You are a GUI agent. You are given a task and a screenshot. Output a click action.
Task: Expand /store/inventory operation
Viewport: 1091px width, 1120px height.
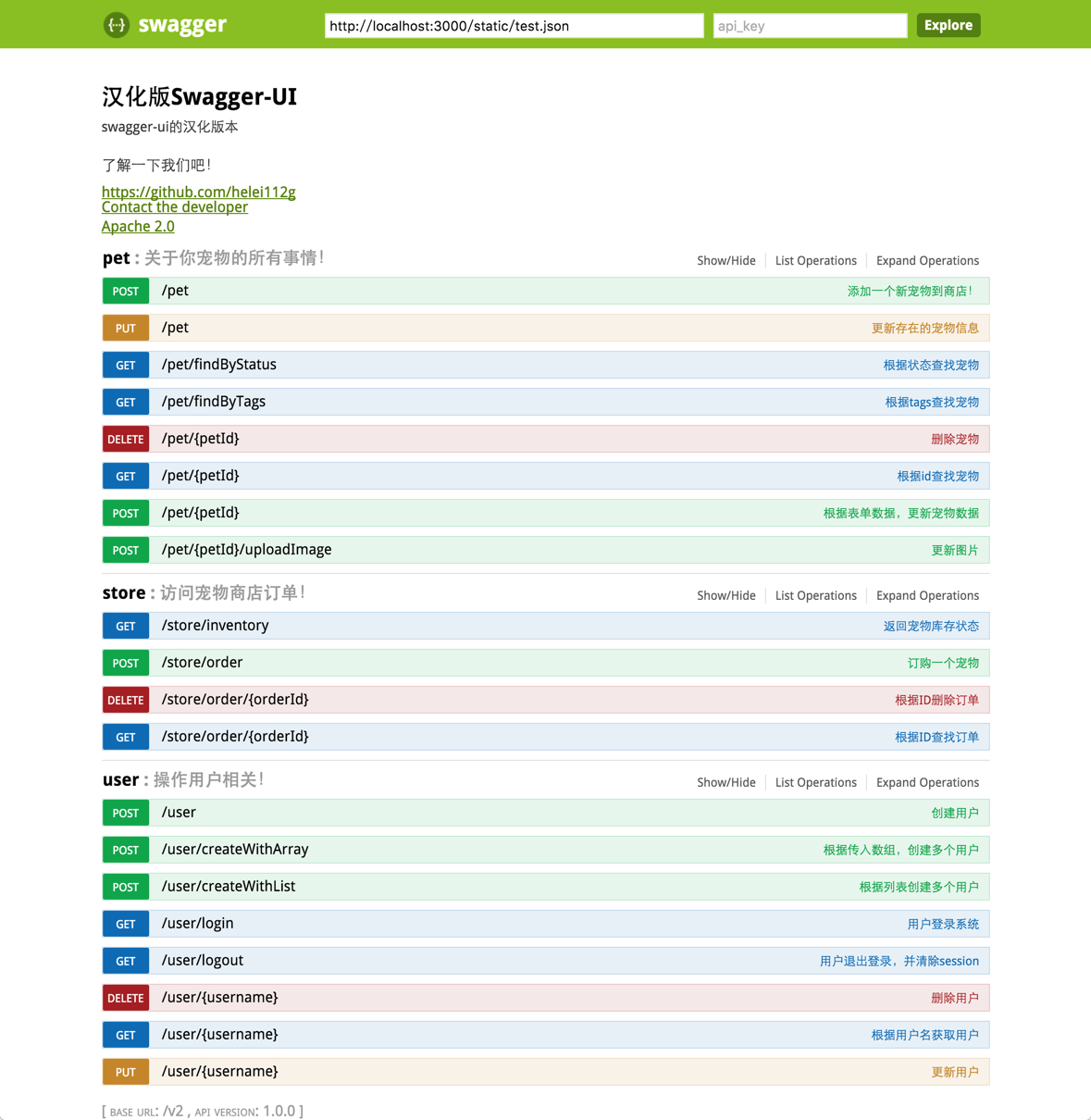pyautogui.click(x=216, y=626)
